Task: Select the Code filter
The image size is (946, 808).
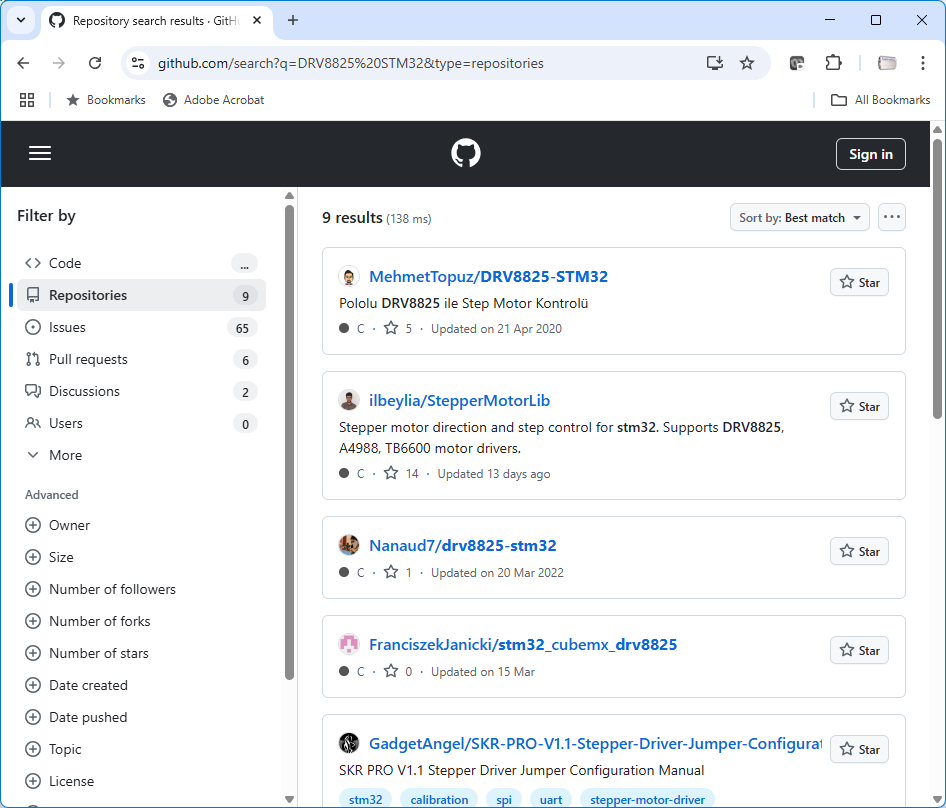Action: [x=141, y=263]
